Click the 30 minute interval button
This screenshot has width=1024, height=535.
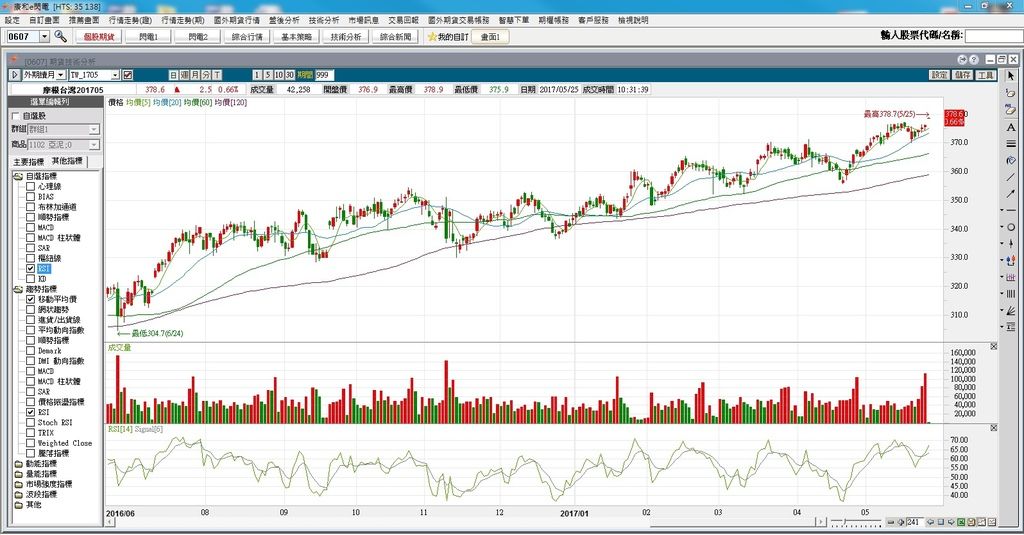[290, 75]
